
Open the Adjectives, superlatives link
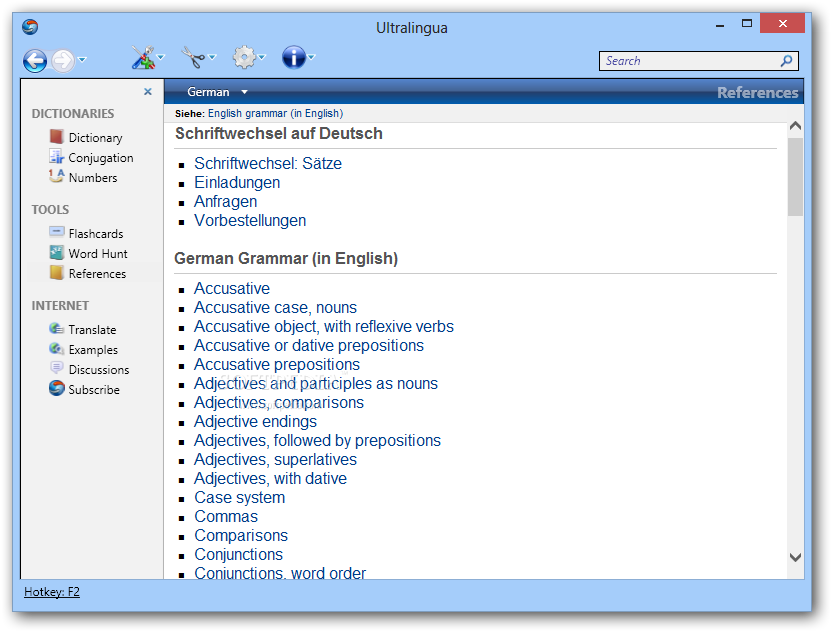click(275, 460)
